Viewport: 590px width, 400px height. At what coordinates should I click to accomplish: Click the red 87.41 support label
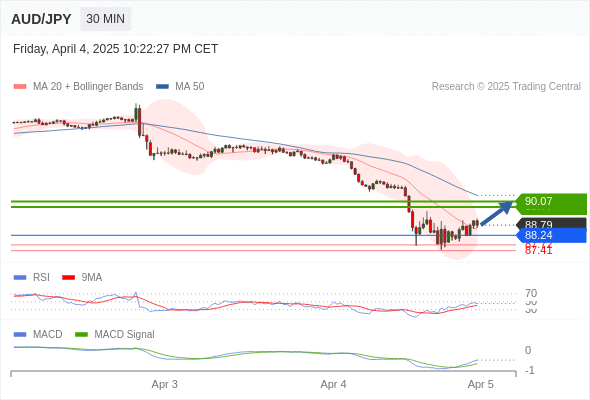pos(538,250)
